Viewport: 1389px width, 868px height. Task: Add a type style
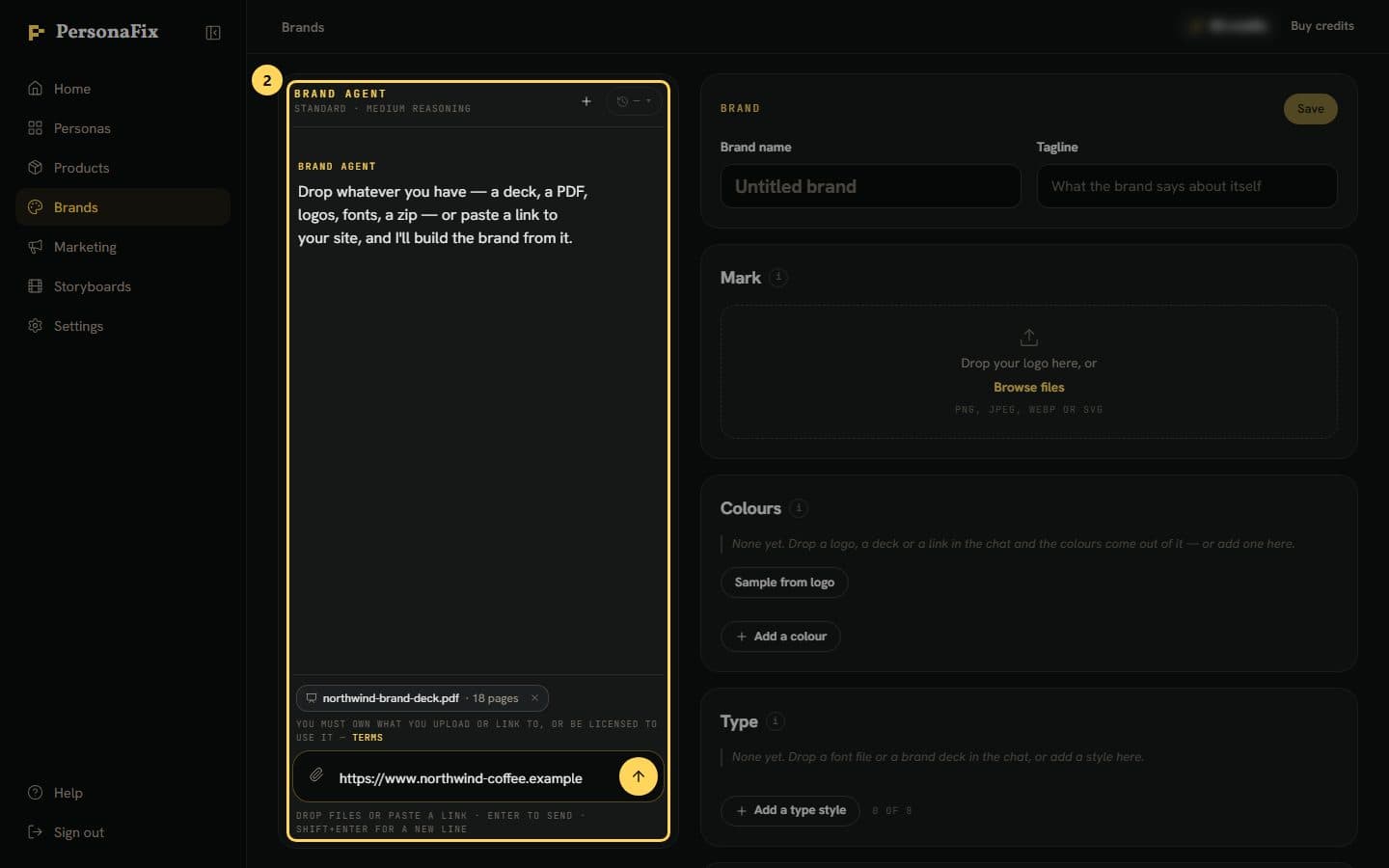click(790, 810)
